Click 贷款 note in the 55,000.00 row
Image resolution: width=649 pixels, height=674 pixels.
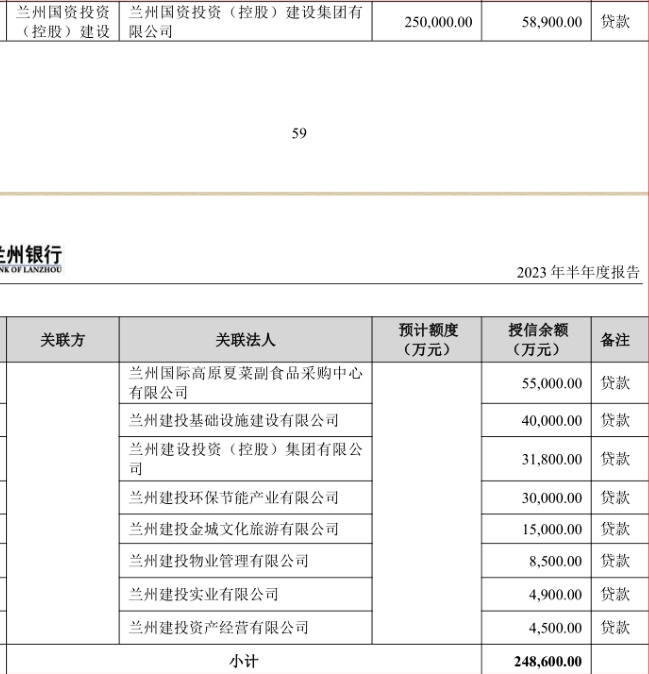pyautogui.click(x=615, y=383)
